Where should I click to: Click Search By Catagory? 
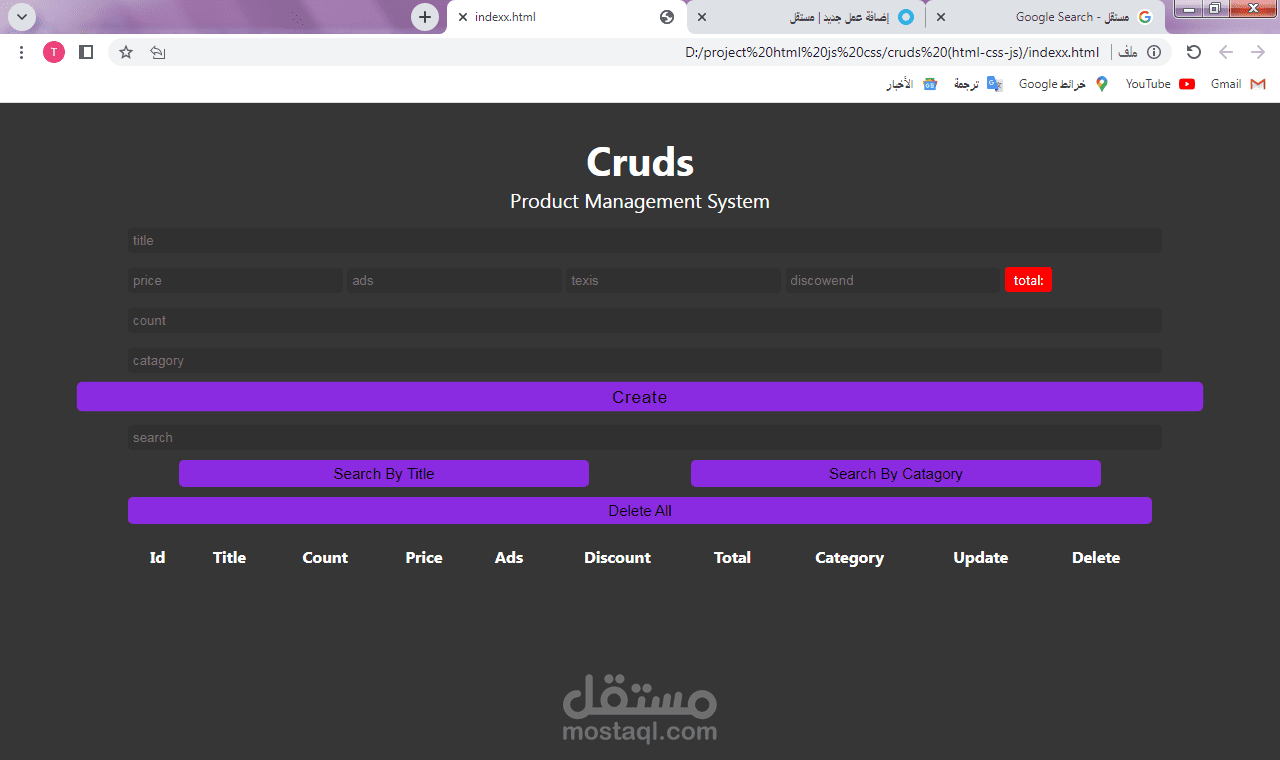coord(895,473)
